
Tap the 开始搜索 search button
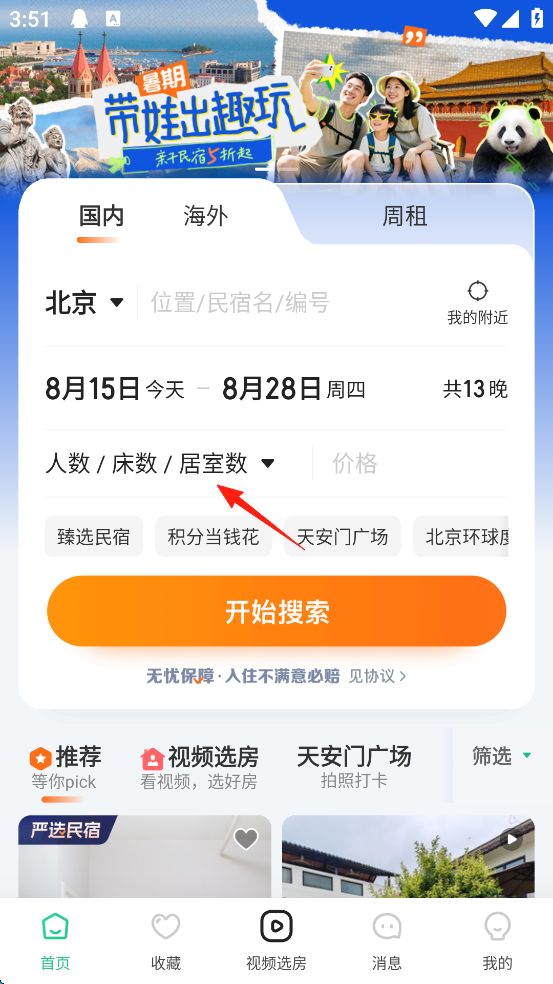pyautogui.click(x=276, y=611)
